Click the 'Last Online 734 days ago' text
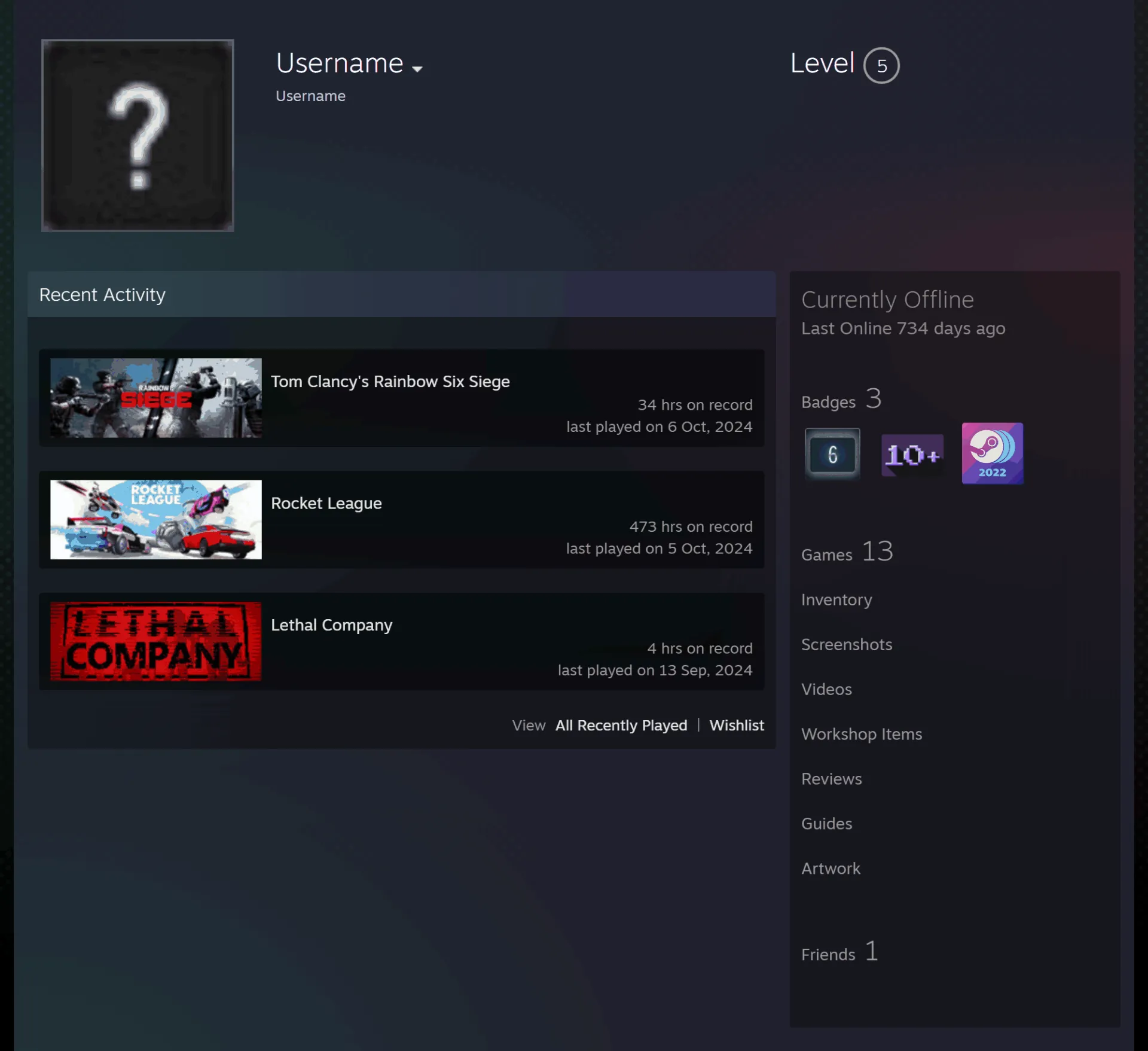The width and height of the screenshot is (1148, 1051). pos(903,329)
